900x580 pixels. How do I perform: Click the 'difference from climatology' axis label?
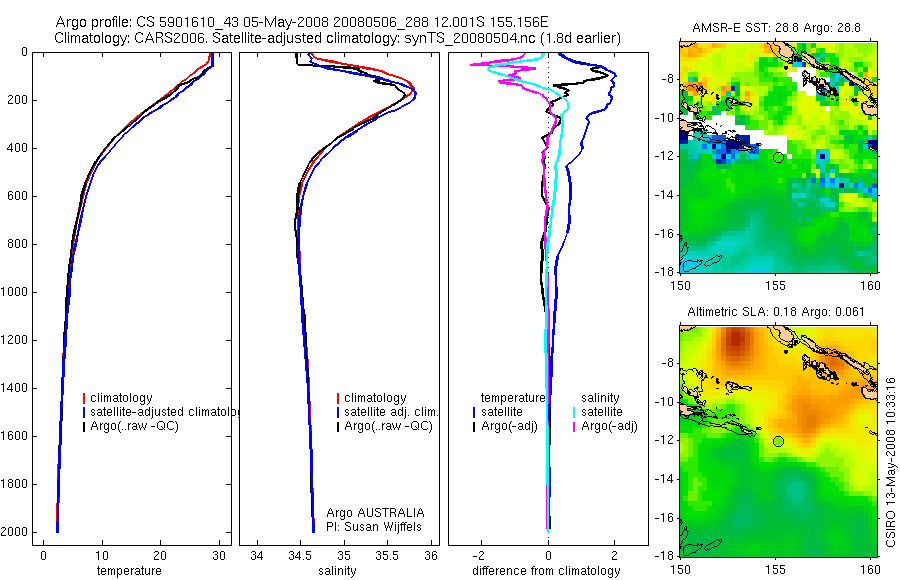546,571
